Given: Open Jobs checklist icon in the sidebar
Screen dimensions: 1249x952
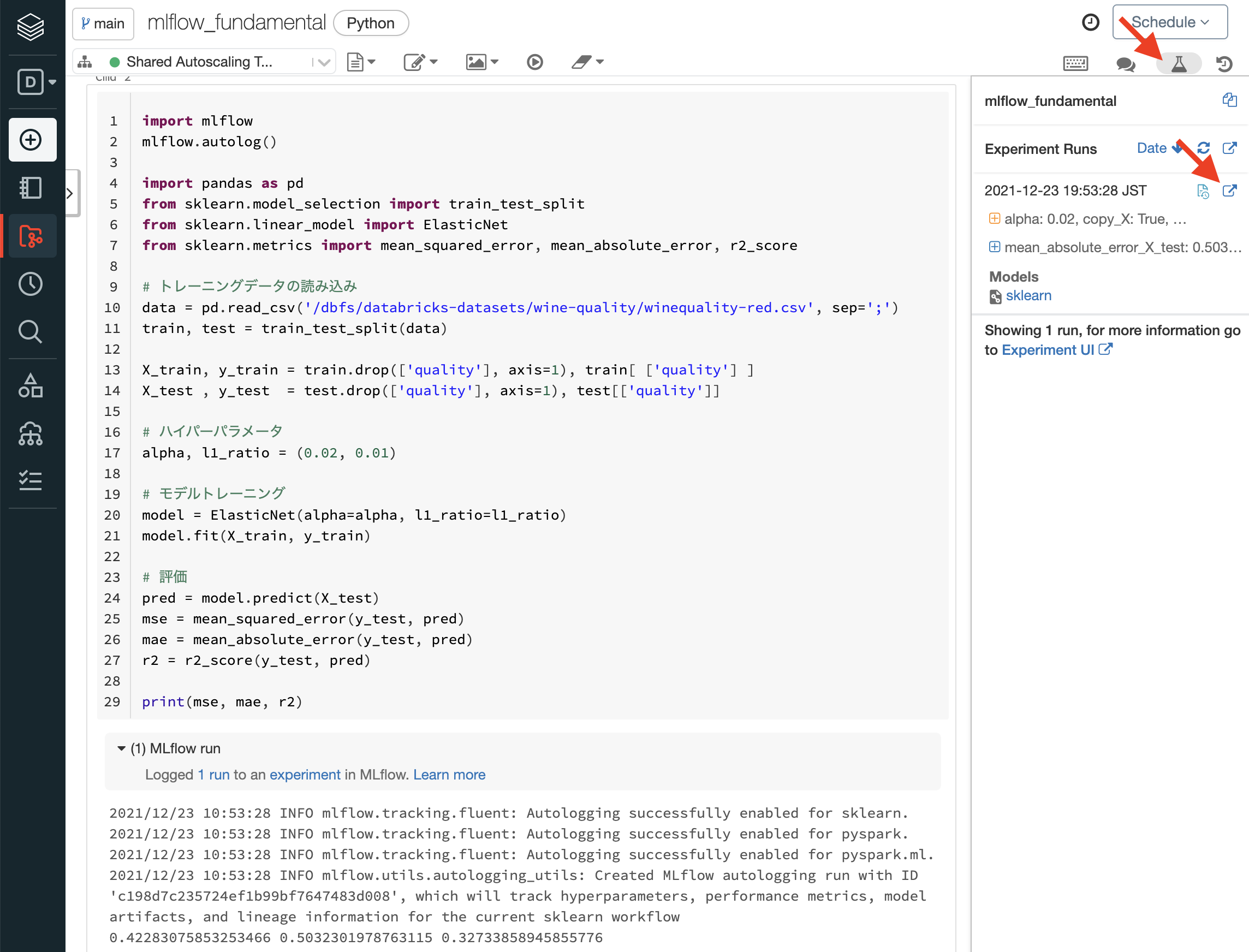Looking at the screenshot, I should [31, 480].
